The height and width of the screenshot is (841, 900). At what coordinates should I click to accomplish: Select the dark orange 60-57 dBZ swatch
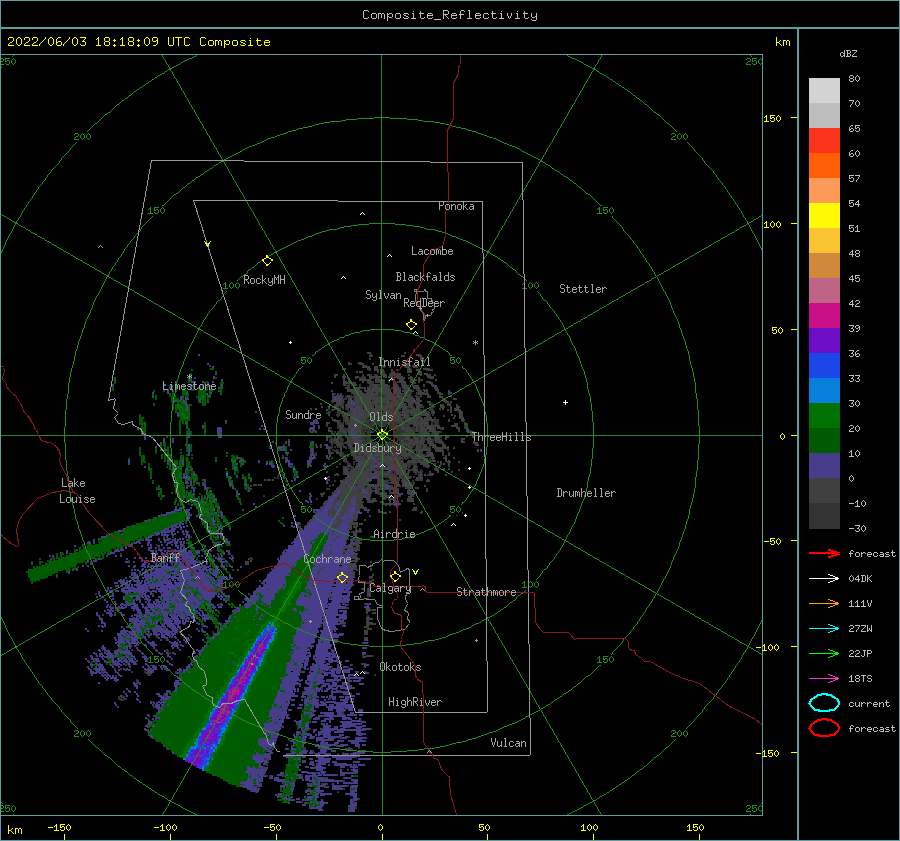pyautogui.click(x=824, y=165)
